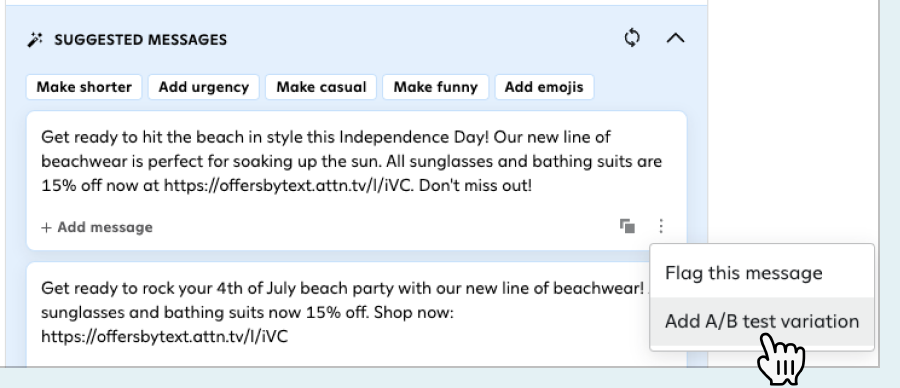
Task: Click the blank white area above the menu to dismiss it
Action: (792, 115)
